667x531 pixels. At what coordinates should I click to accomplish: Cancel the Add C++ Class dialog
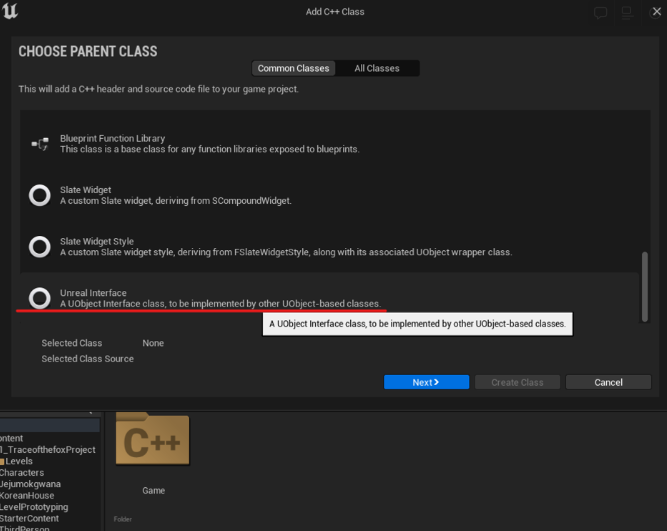(x=608, y=382)
